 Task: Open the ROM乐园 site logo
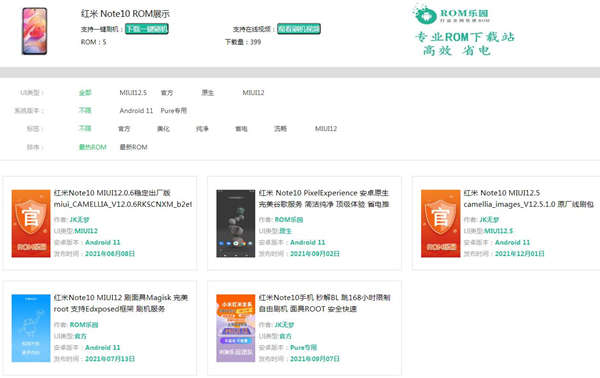451,15
